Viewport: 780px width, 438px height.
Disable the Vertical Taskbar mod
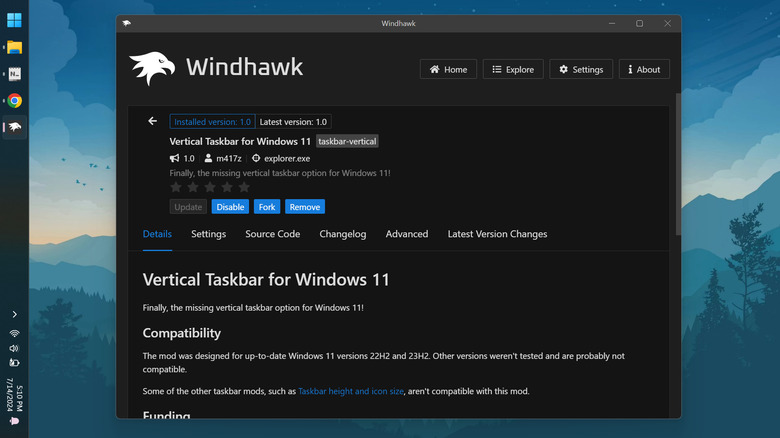pos(230,207)
